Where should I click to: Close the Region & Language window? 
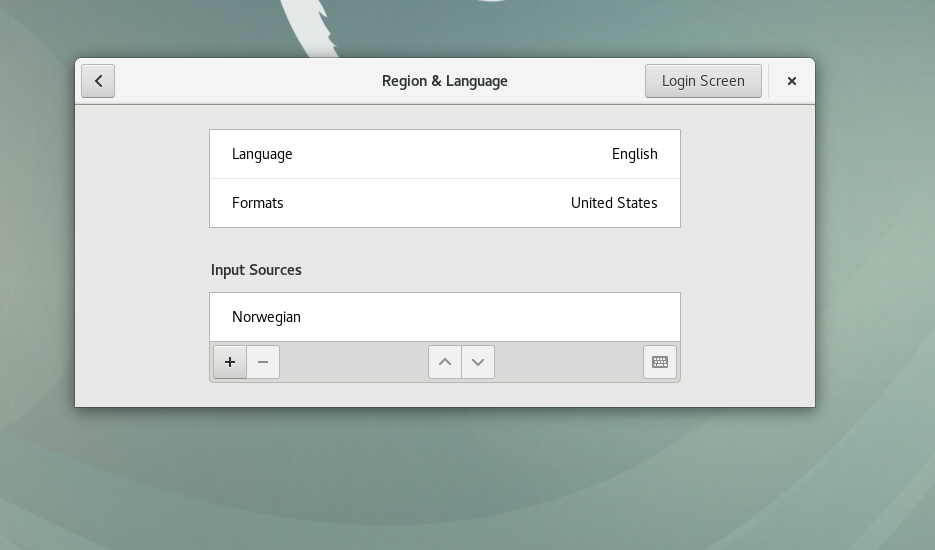(792, 81)
